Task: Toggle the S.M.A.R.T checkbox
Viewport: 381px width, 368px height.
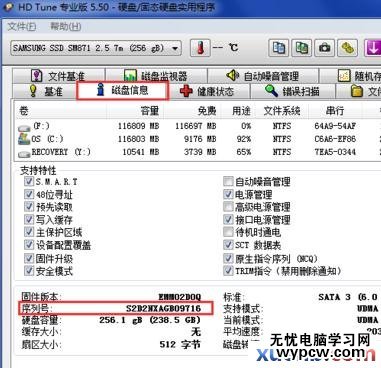Action: 29,181
